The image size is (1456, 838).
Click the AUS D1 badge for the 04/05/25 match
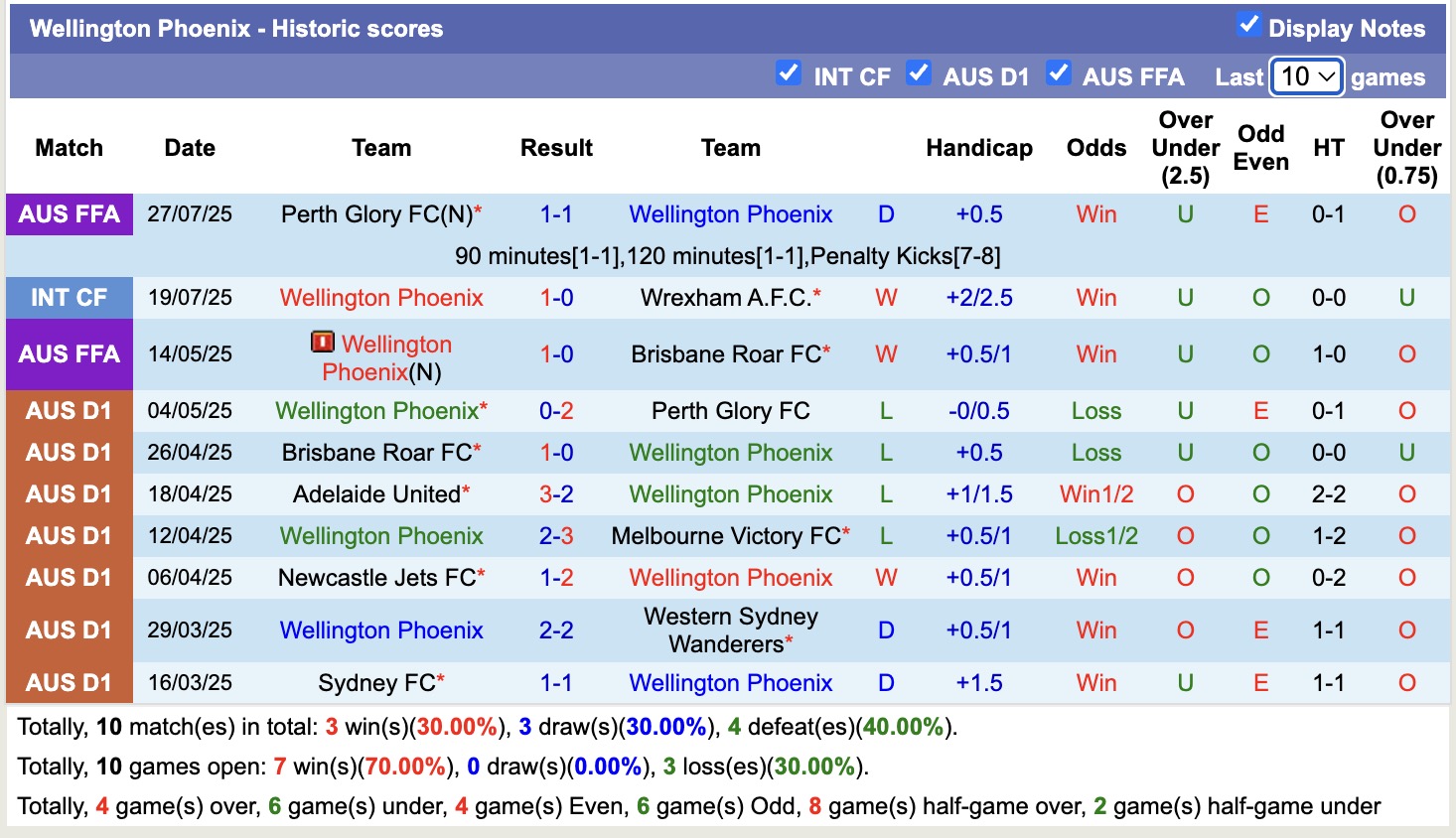[x=69, y=410]
